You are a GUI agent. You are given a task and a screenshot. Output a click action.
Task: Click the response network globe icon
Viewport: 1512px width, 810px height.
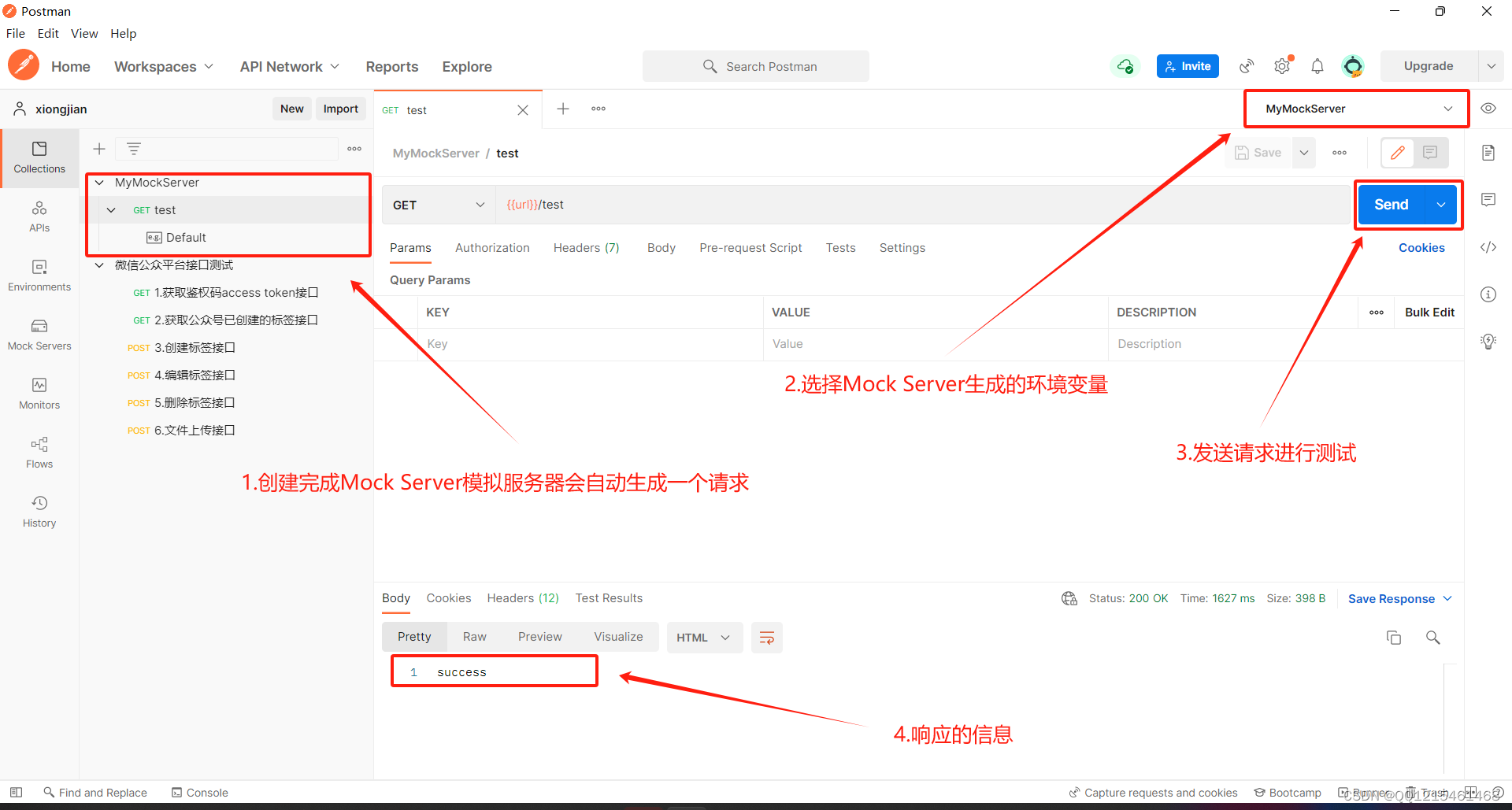1069,598
